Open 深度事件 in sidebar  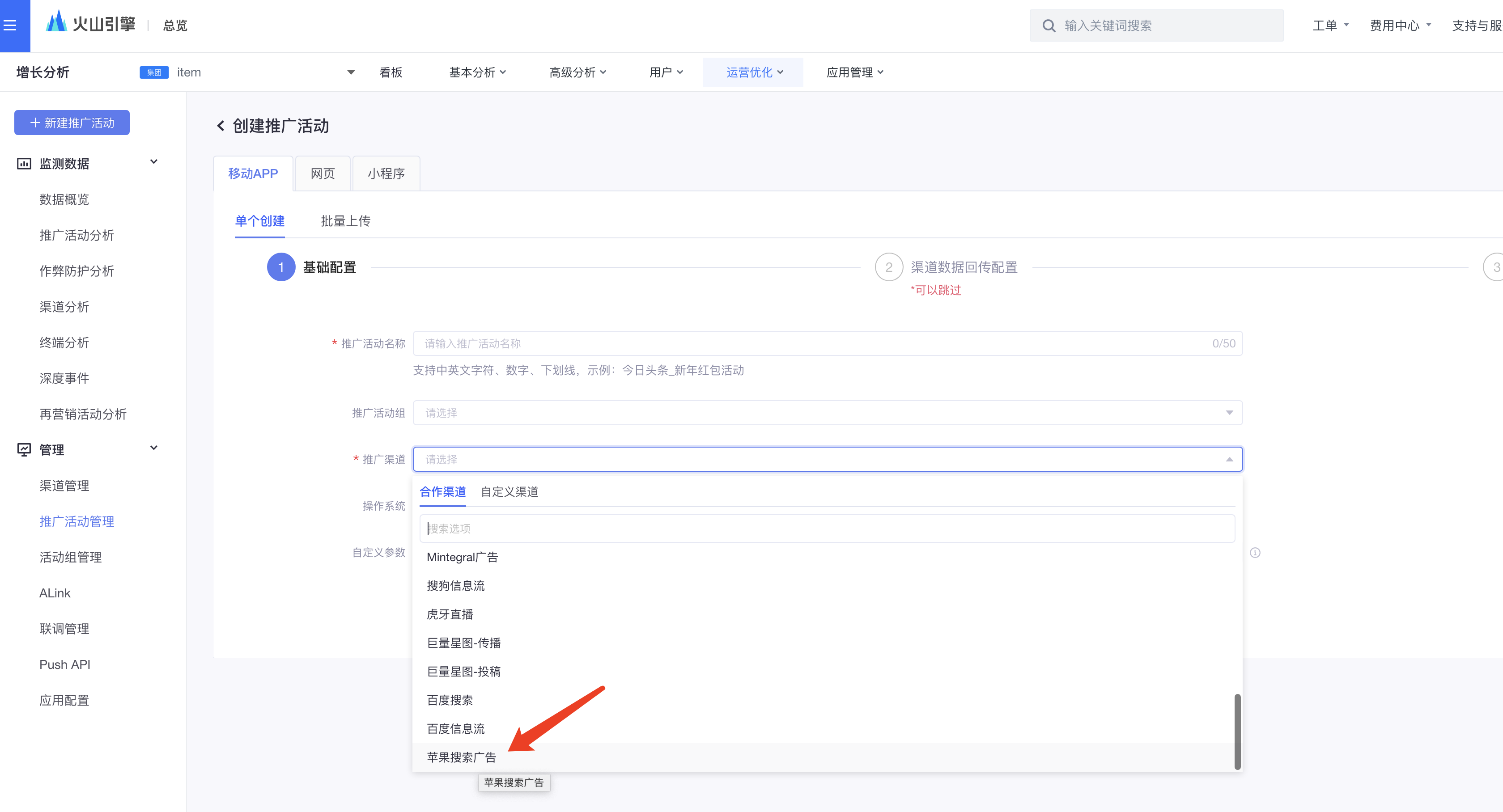pyautogui.click(x=64, y=378)
